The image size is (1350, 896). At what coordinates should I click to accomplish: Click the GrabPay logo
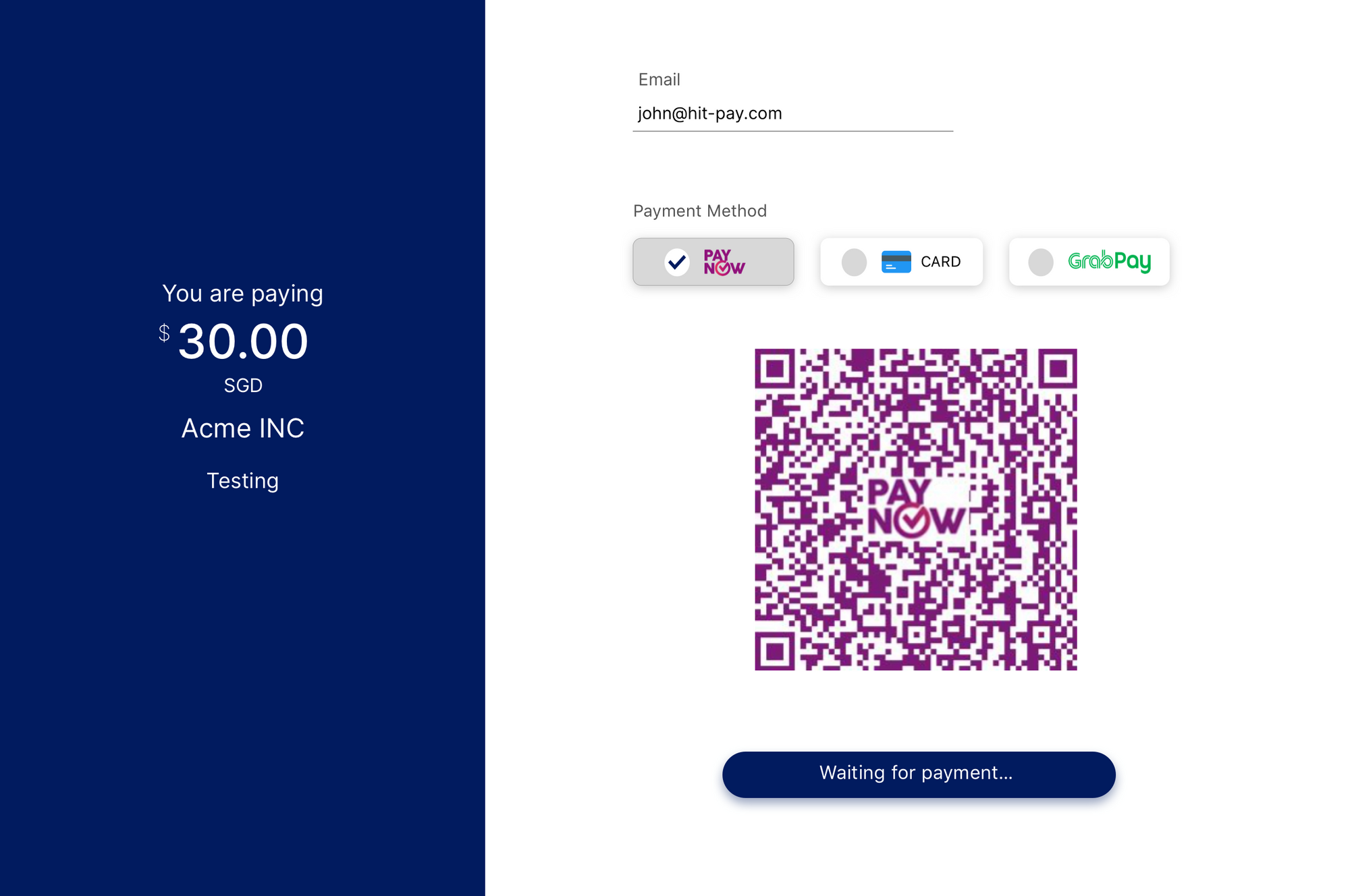coord(1109,261)
